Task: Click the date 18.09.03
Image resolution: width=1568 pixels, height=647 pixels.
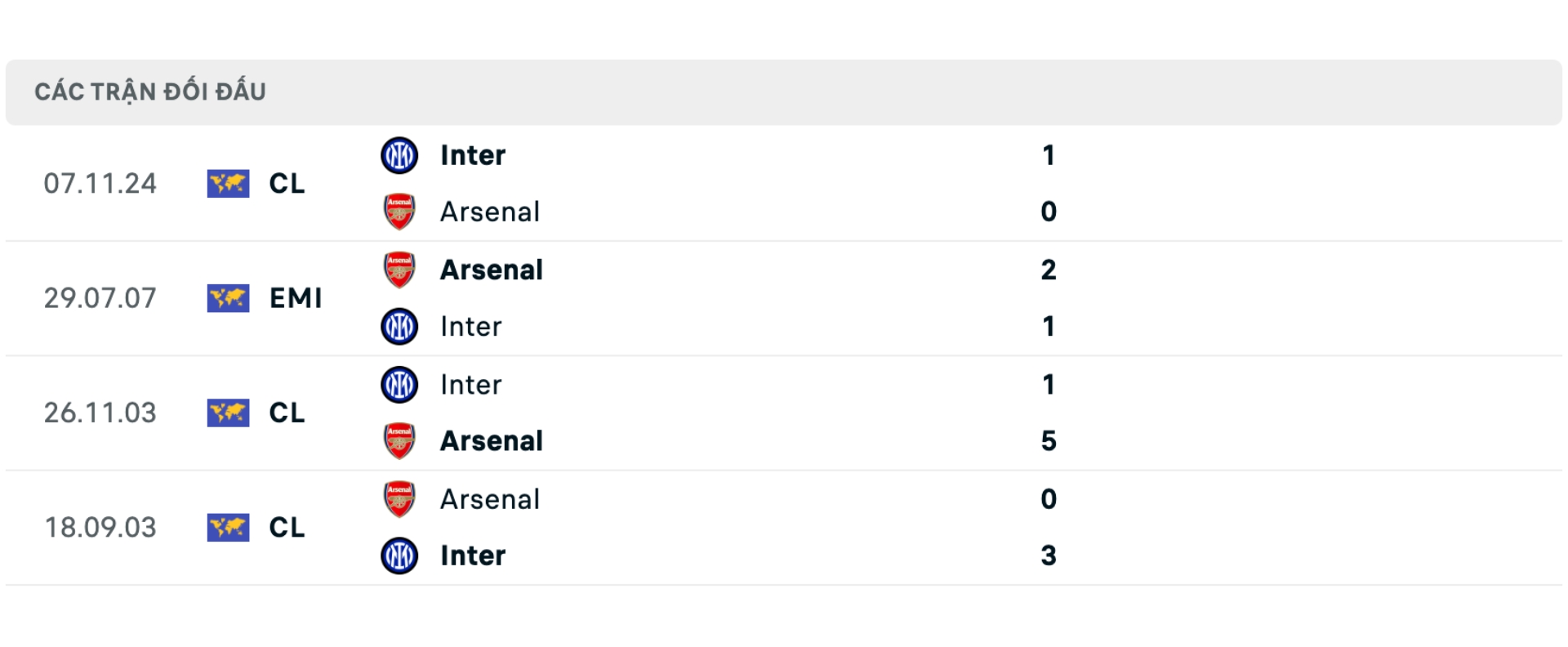Action: pos(101,528)
